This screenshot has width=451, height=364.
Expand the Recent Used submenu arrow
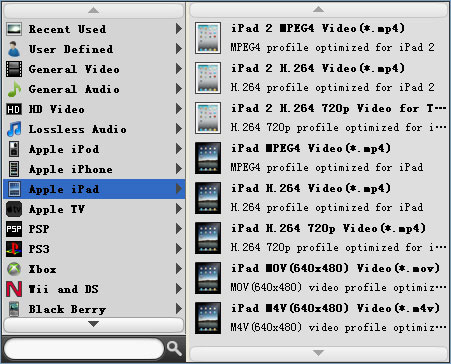(179, 29)
